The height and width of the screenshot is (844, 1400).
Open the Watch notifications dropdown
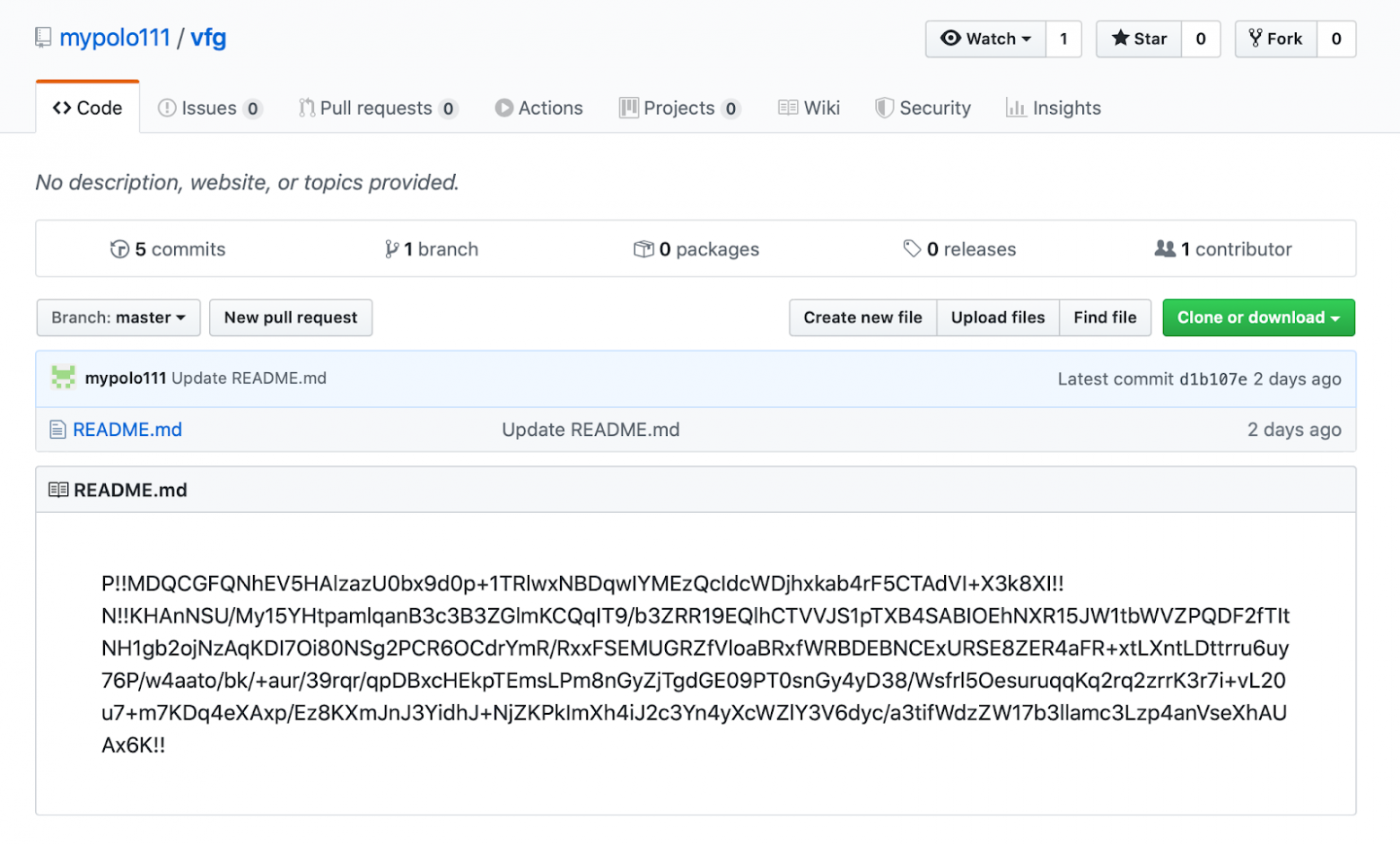(985, 39)
